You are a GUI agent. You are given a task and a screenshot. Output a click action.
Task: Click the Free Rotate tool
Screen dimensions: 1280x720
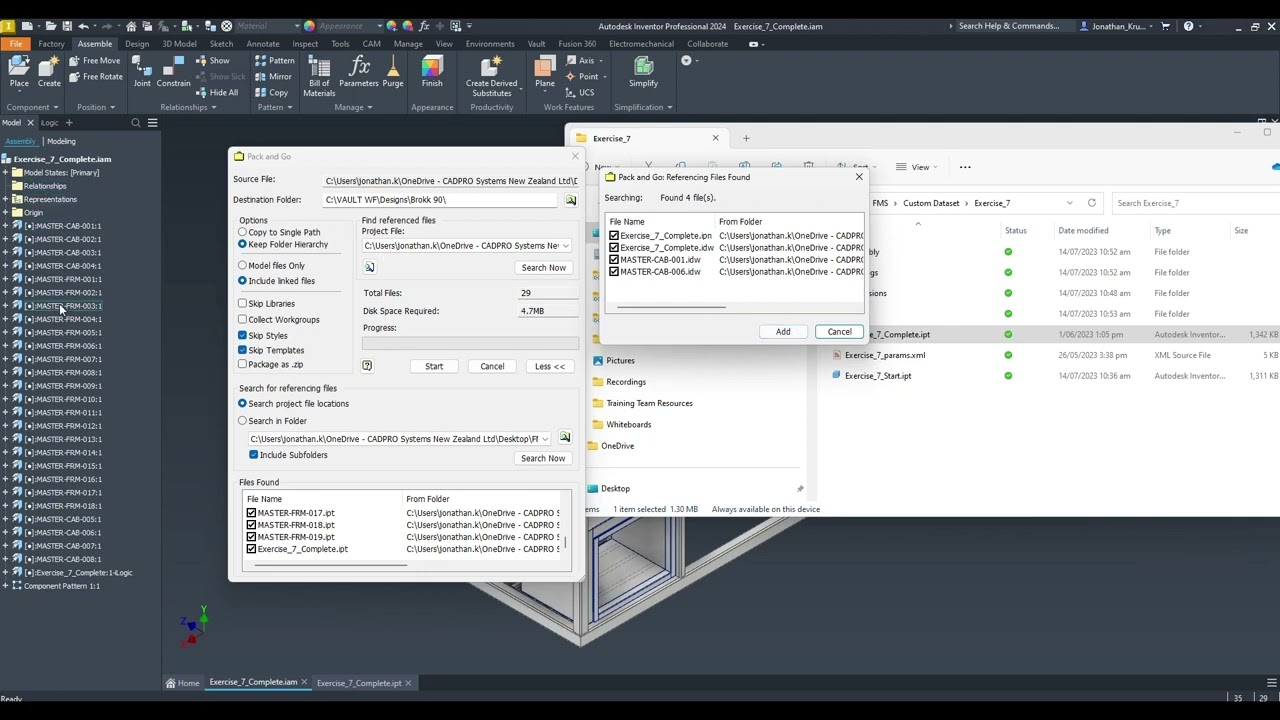point(95,77)
